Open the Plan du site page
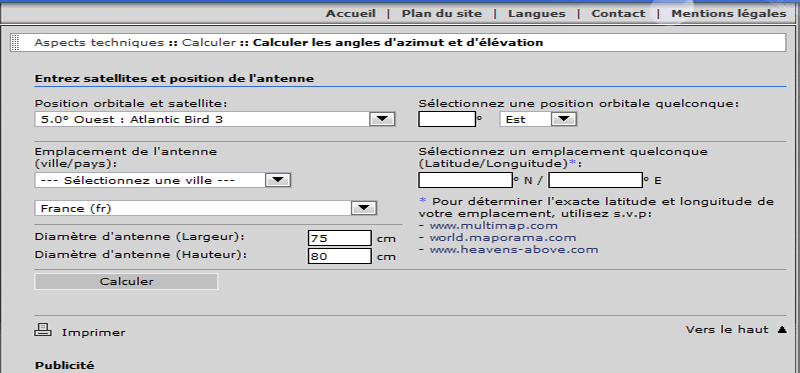800x373 pixels. pos(442,14)
